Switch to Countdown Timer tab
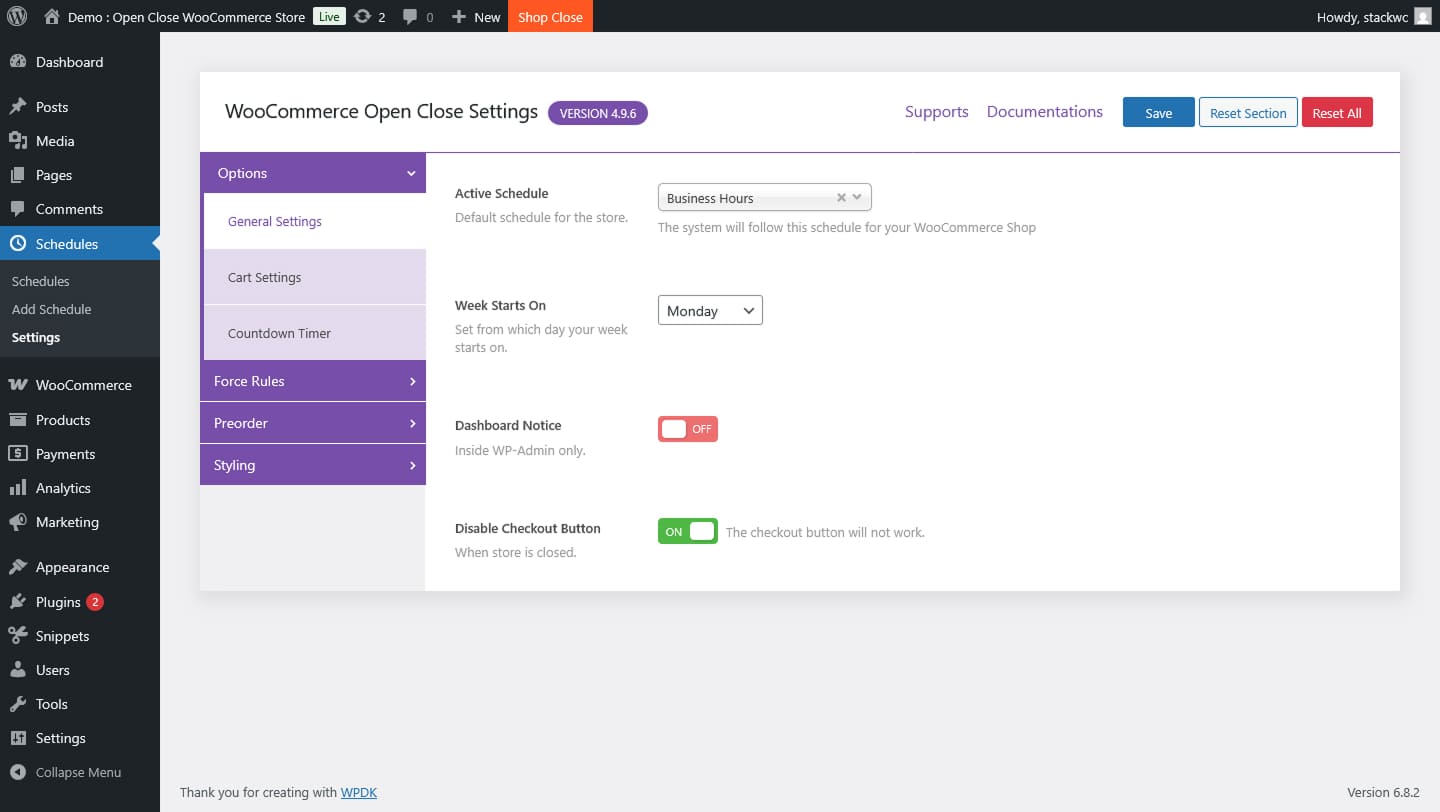1440x812 pixels. click(x=315, y=333)
